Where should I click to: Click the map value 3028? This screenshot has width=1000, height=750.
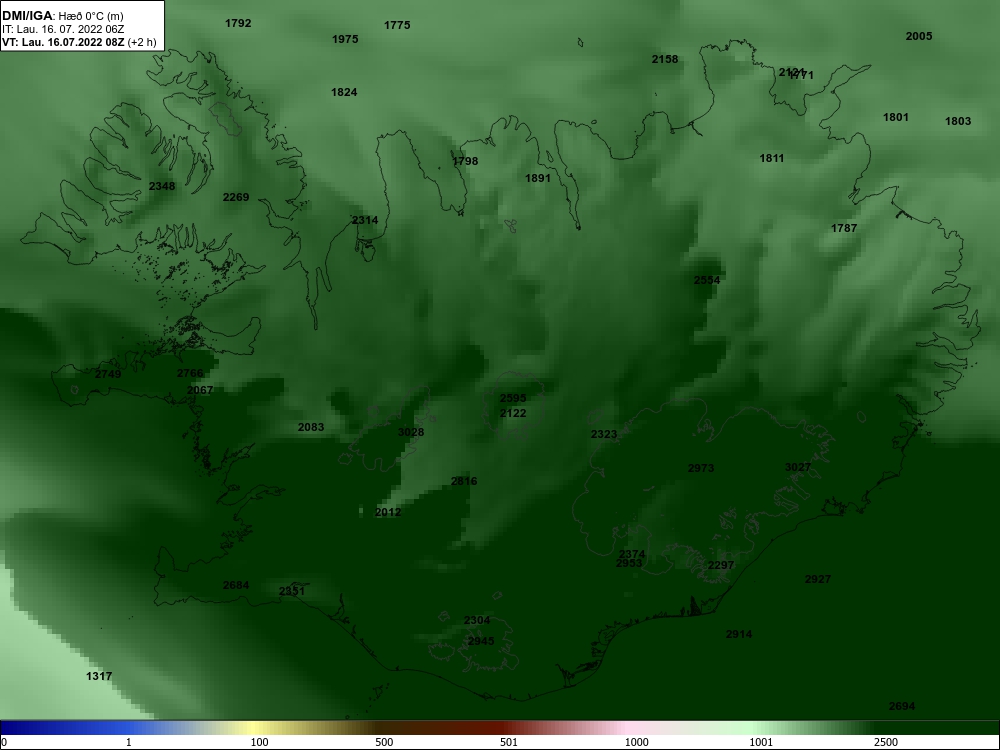click(x=411, y=432)
